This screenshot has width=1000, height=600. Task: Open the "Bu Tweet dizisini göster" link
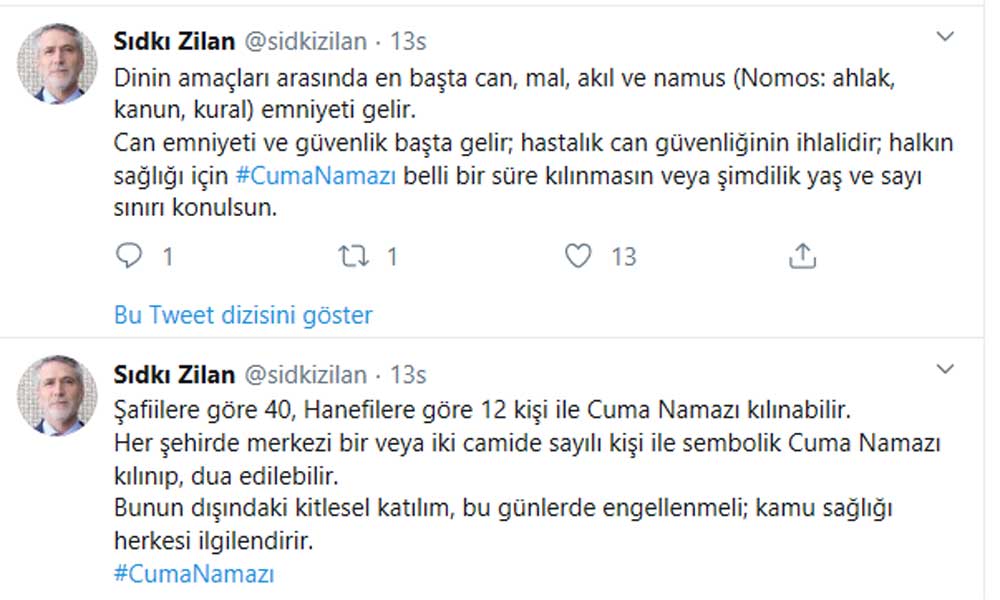(243, 315)
